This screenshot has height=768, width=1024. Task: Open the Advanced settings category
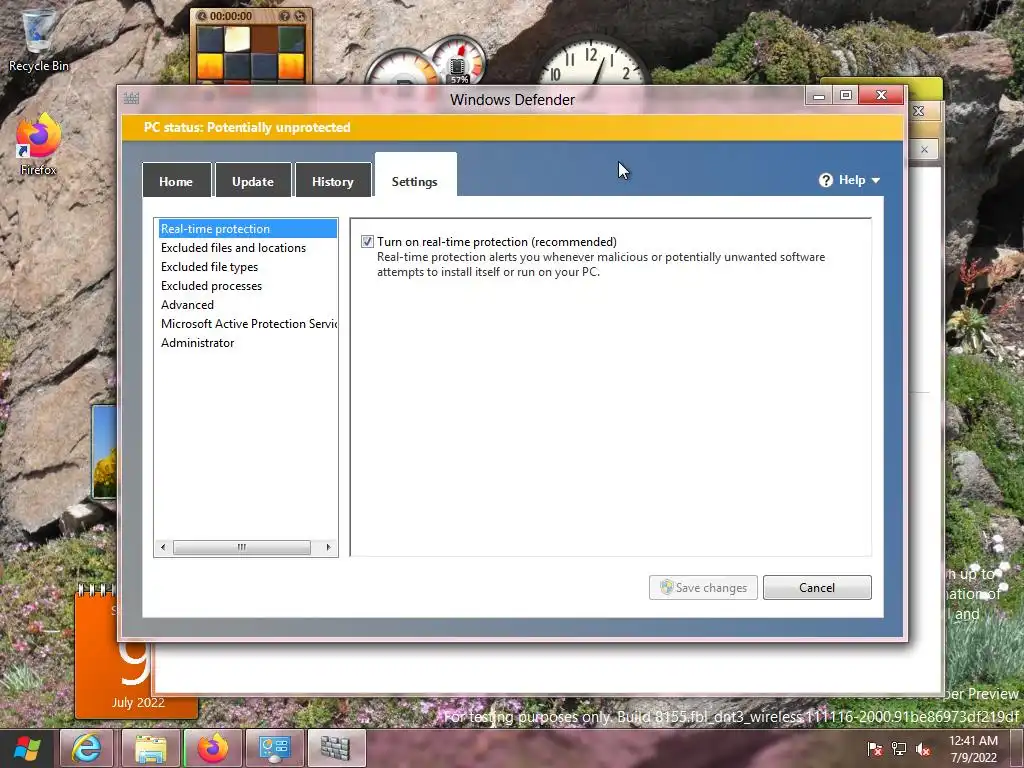[x=248, y=304]
